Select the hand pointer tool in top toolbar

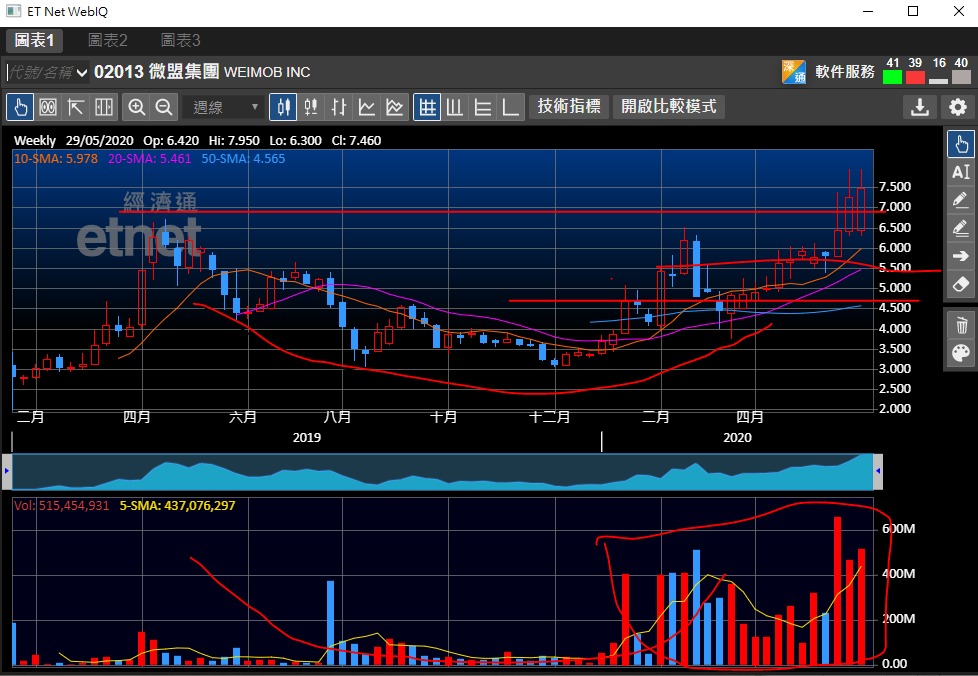coord(20,107)
